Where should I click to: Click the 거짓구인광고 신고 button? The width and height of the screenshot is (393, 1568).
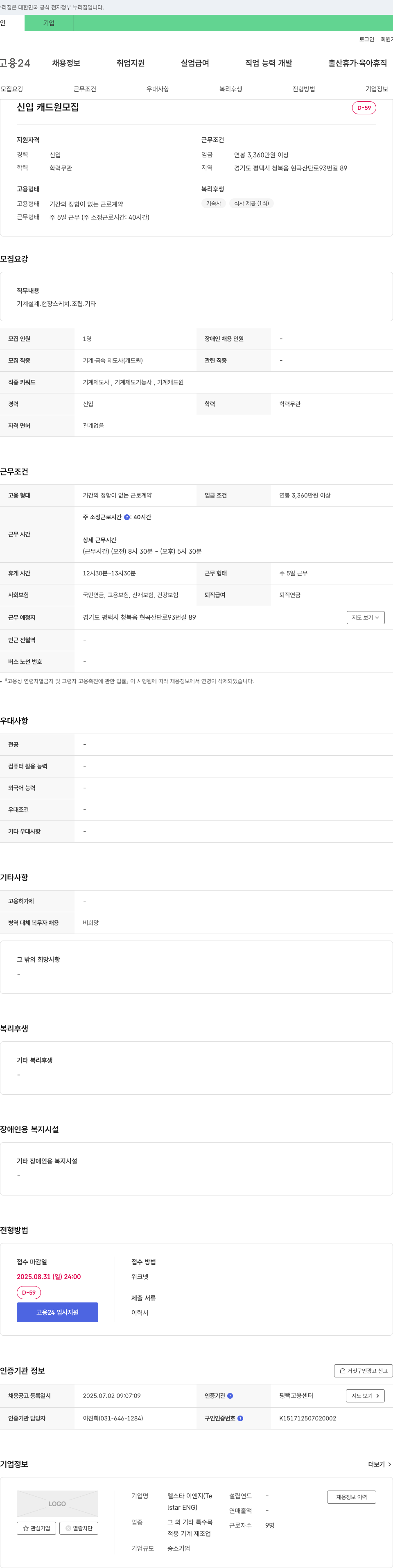pyautogui.click(x=363, y=1371)
